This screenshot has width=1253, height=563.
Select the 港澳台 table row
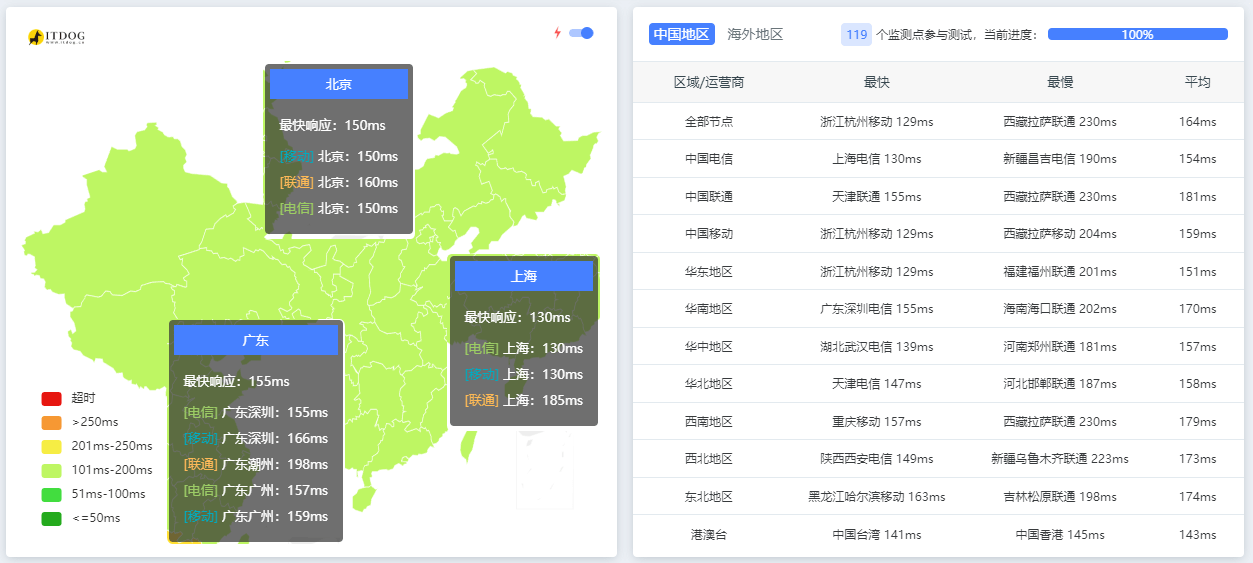tap(938, 535)
